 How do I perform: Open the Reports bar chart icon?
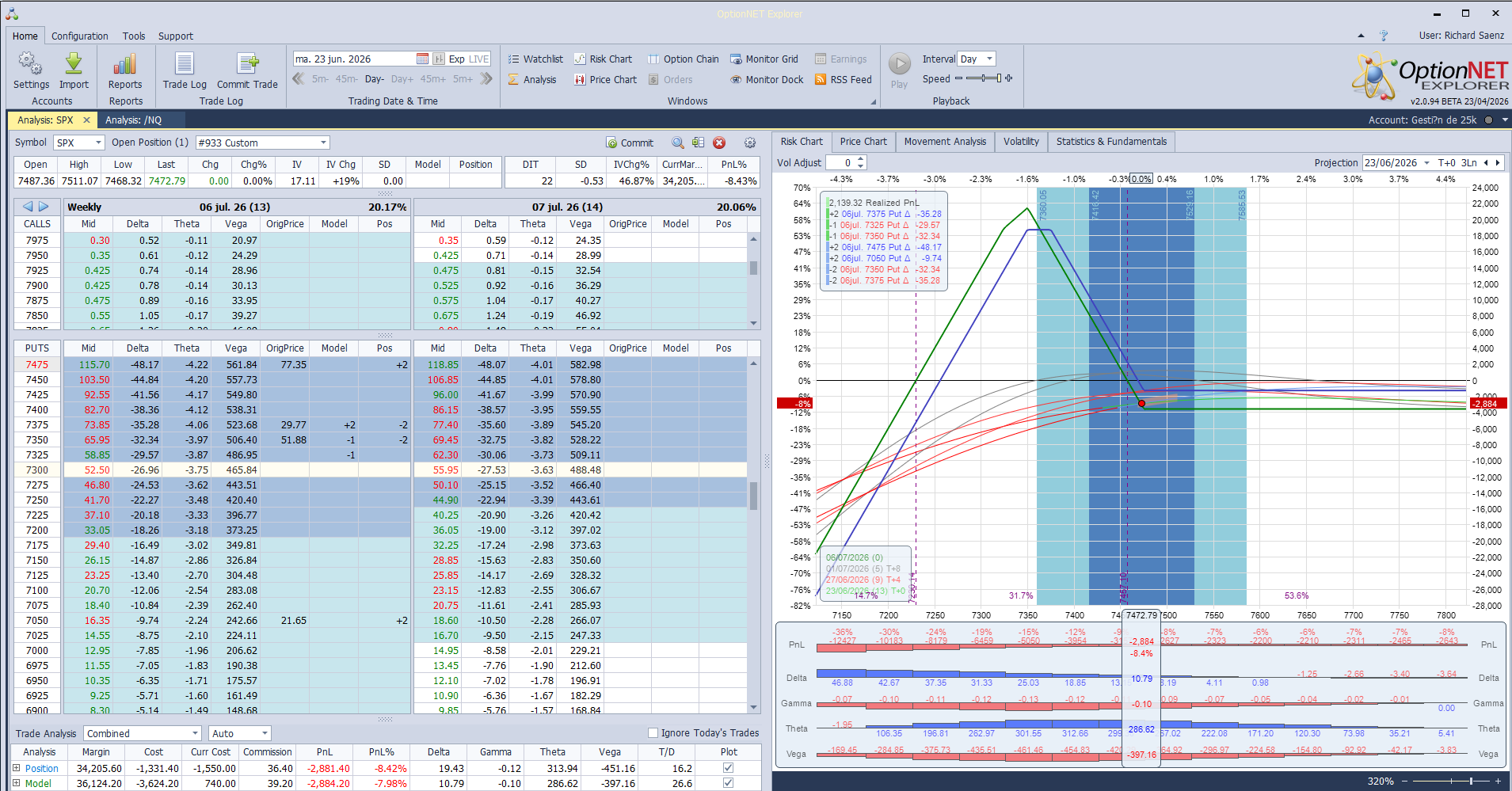coord(125,64)
